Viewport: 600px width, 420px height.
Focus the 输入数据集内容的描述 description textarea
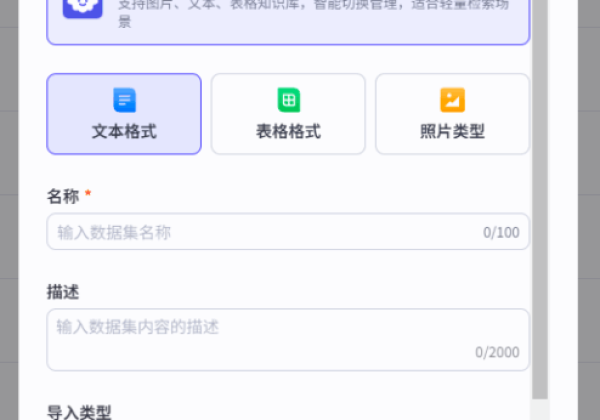288,340
